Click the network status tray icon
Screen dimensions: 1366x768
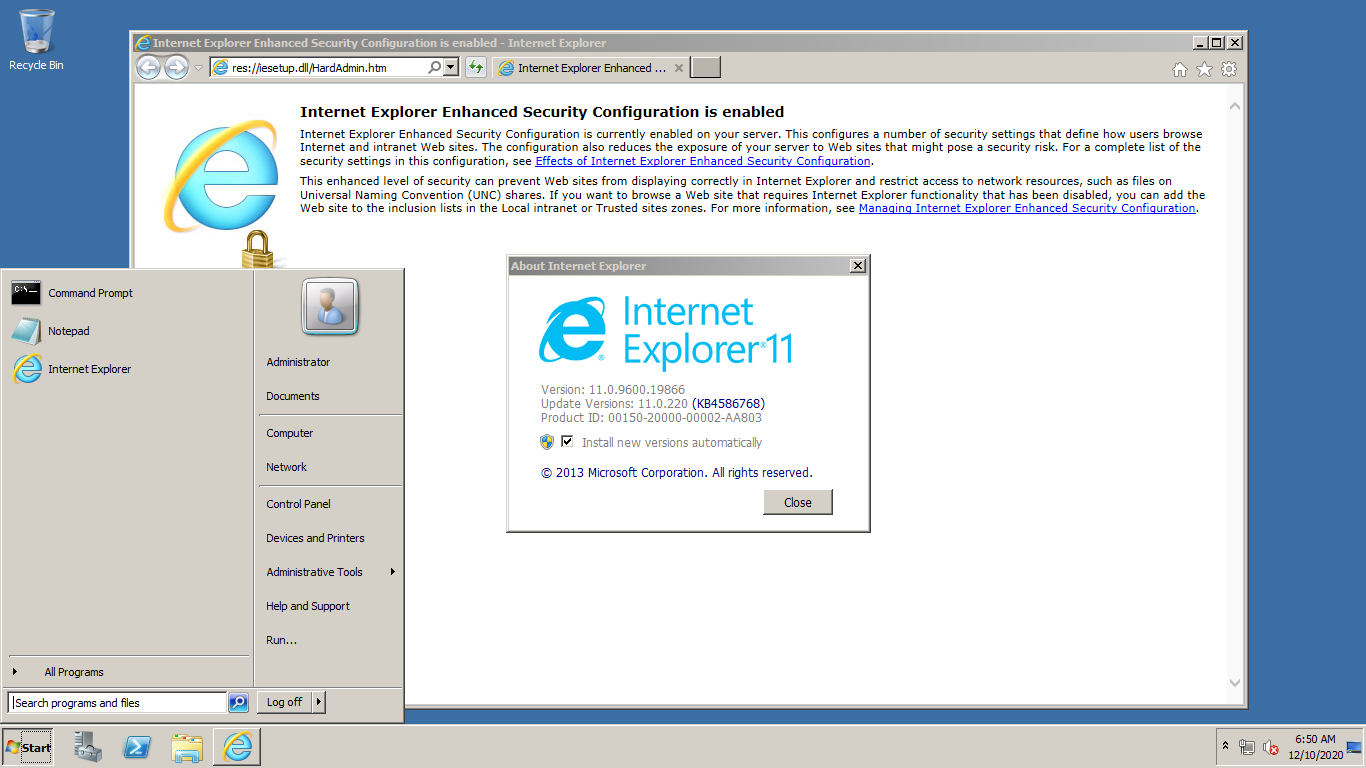pyautogui.click(x=1247, y=747)
